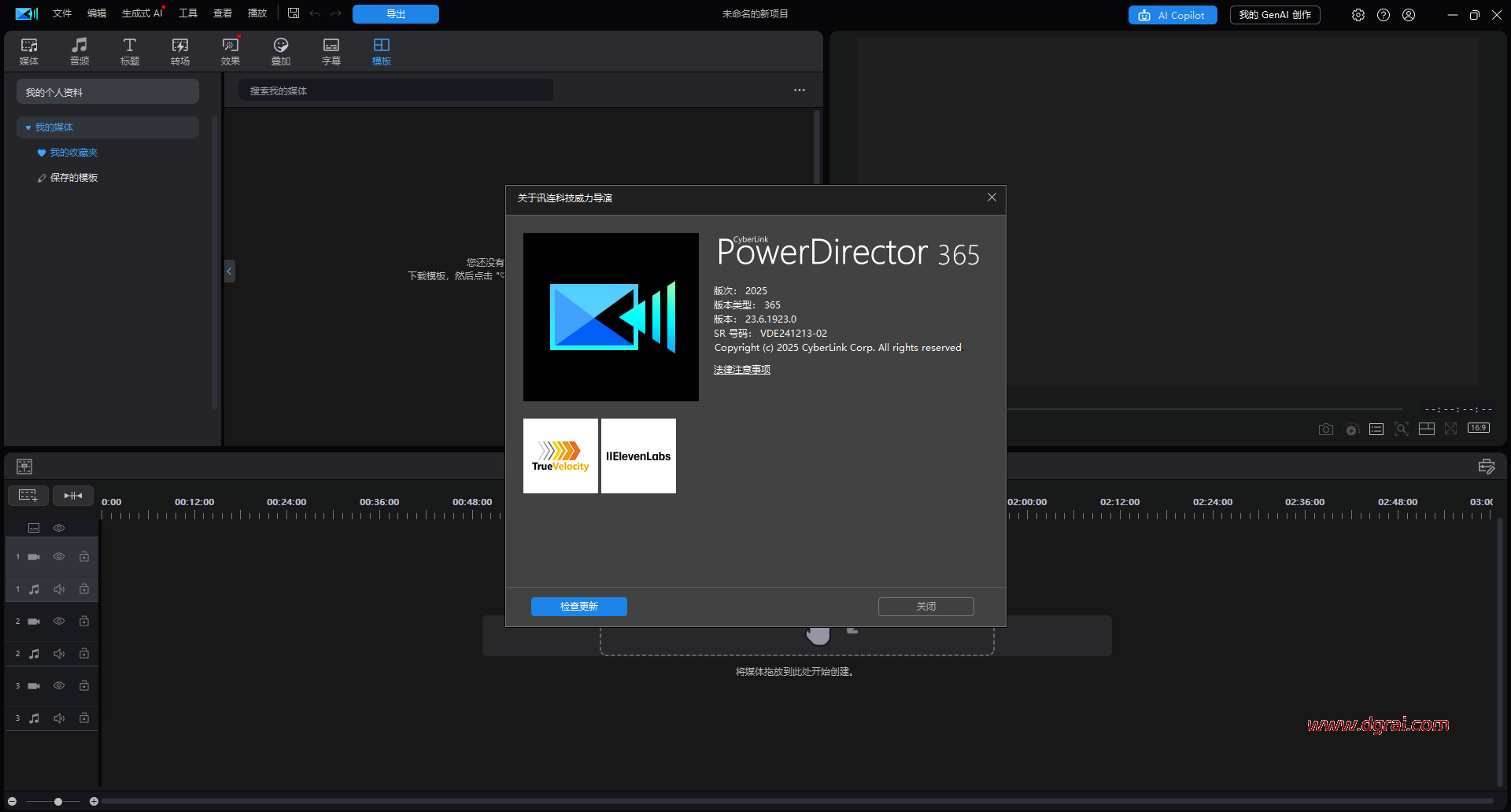Lock video track 1
1511x812 pixels.
pos(84,556)
